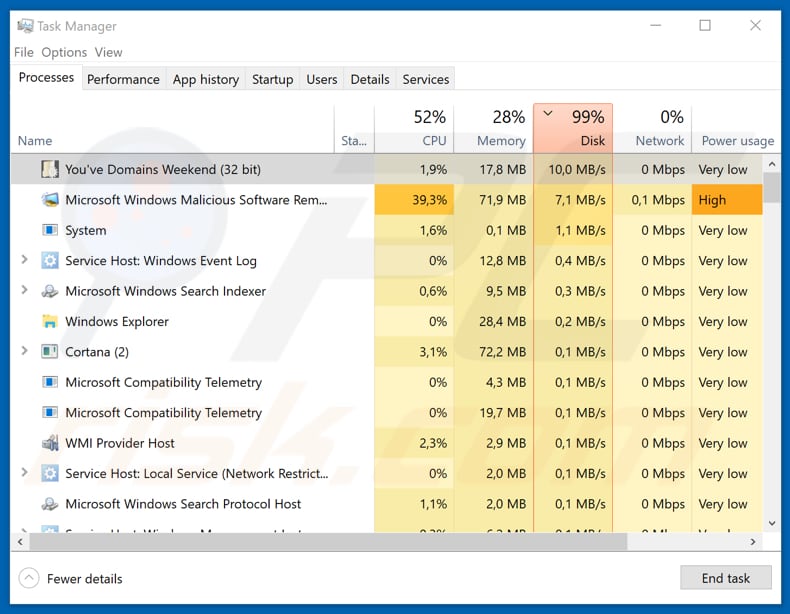
Task: Click the Windows Event Log gear icon
Action: point(49,260)
